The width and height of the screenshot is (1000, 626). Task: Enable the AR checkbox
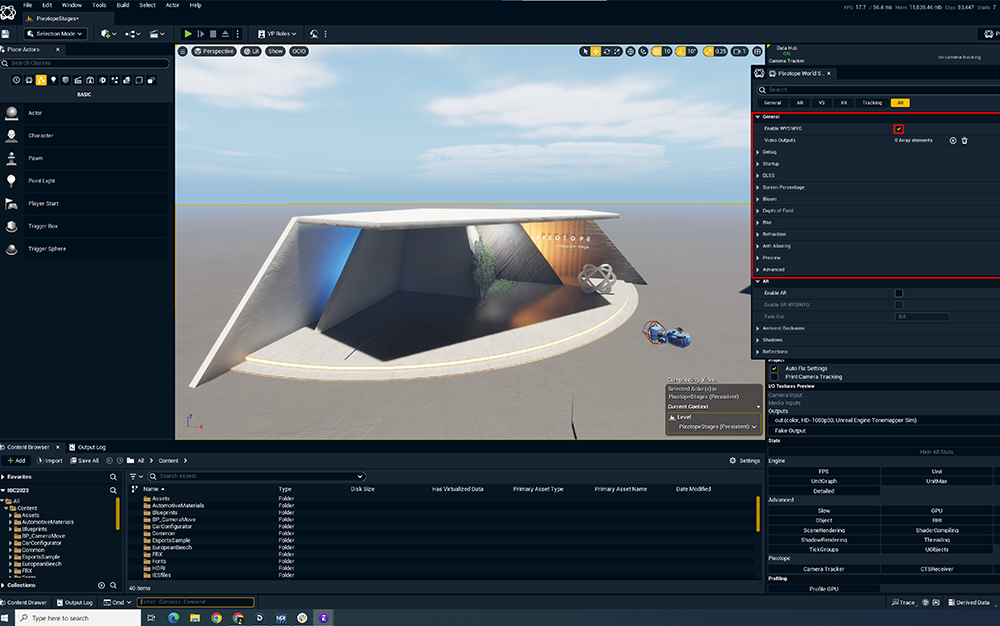pyautogui.click(x=898, y=293)
